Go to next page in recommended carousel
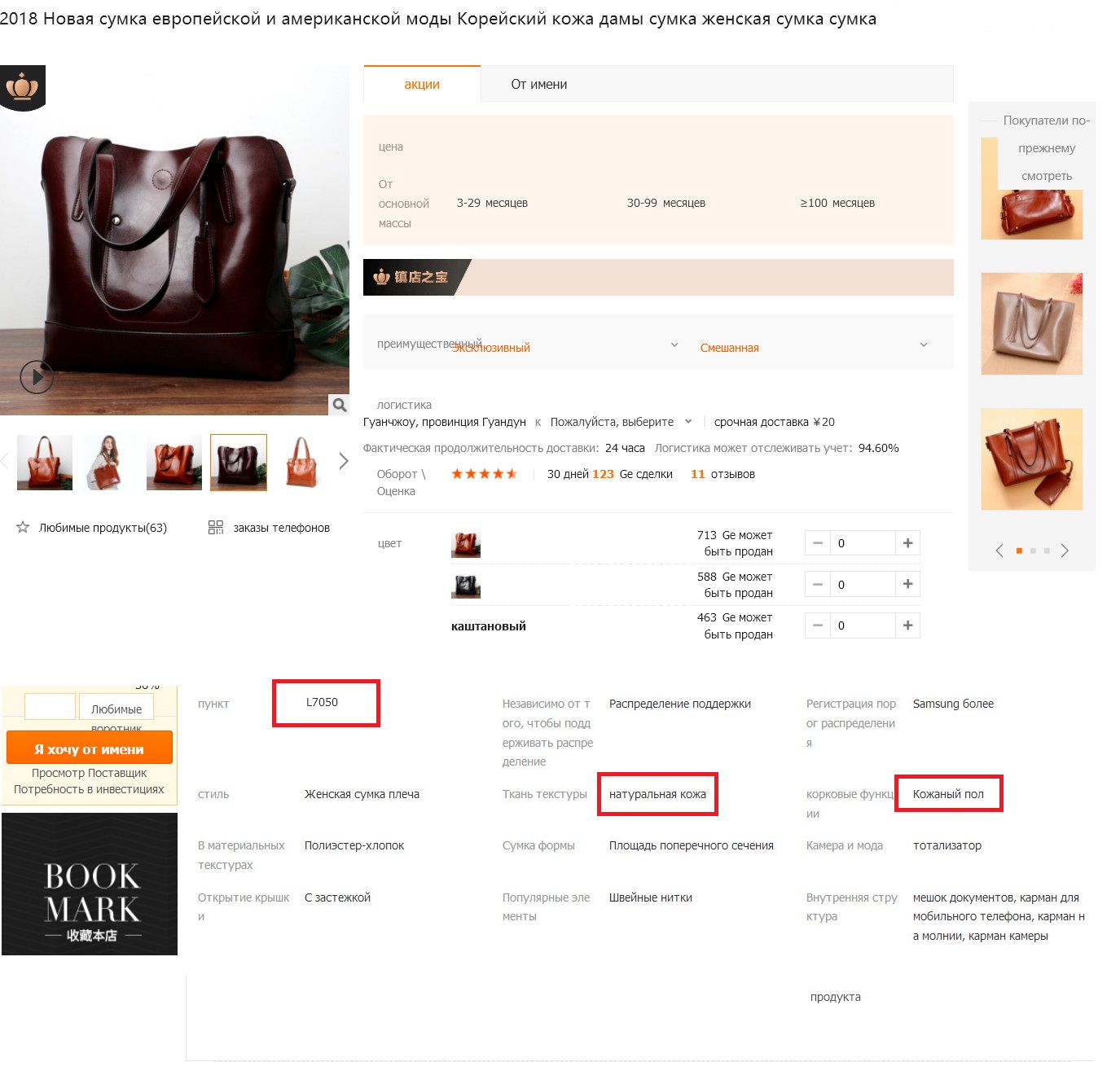The height and width of the screenshot is (1084, 1120). [x=1064, y=551]
